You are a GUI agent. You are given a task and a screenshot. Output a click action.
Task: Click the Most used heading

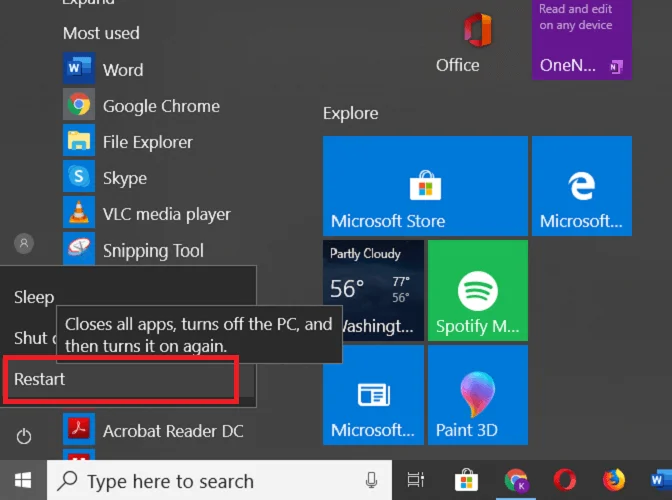101,33
